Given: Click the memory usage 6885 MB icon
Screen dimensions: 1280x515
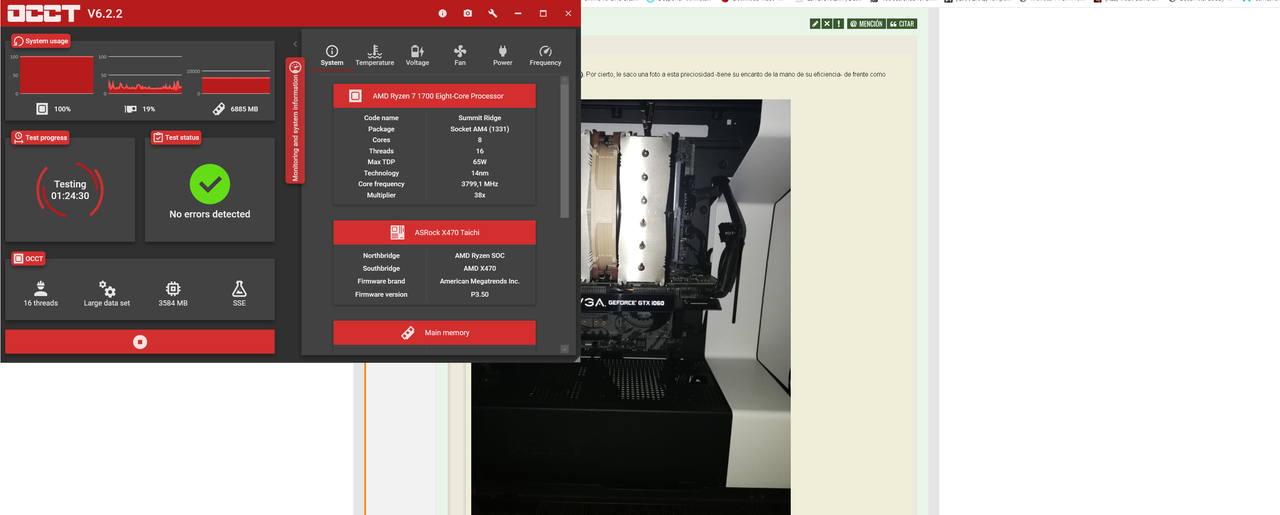Looking at the screenshot, I should [x=218, y=109].
